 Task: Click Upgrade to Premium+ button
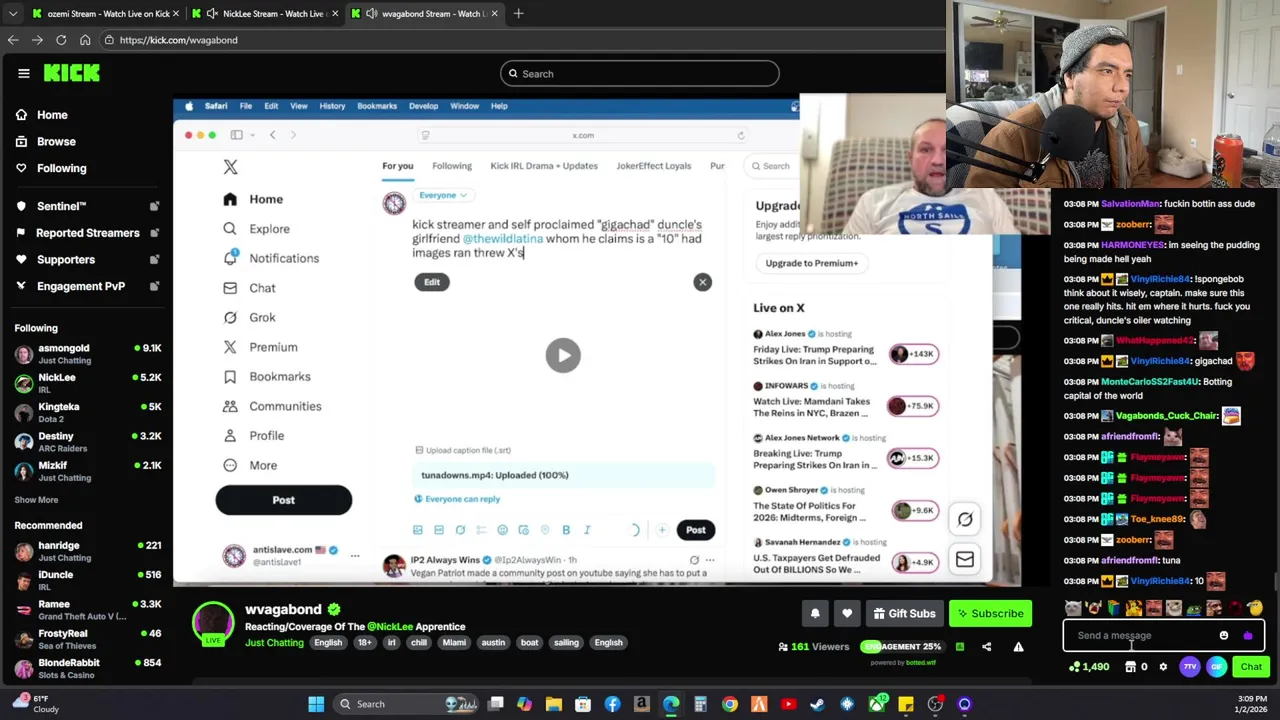tap(812, 263)
